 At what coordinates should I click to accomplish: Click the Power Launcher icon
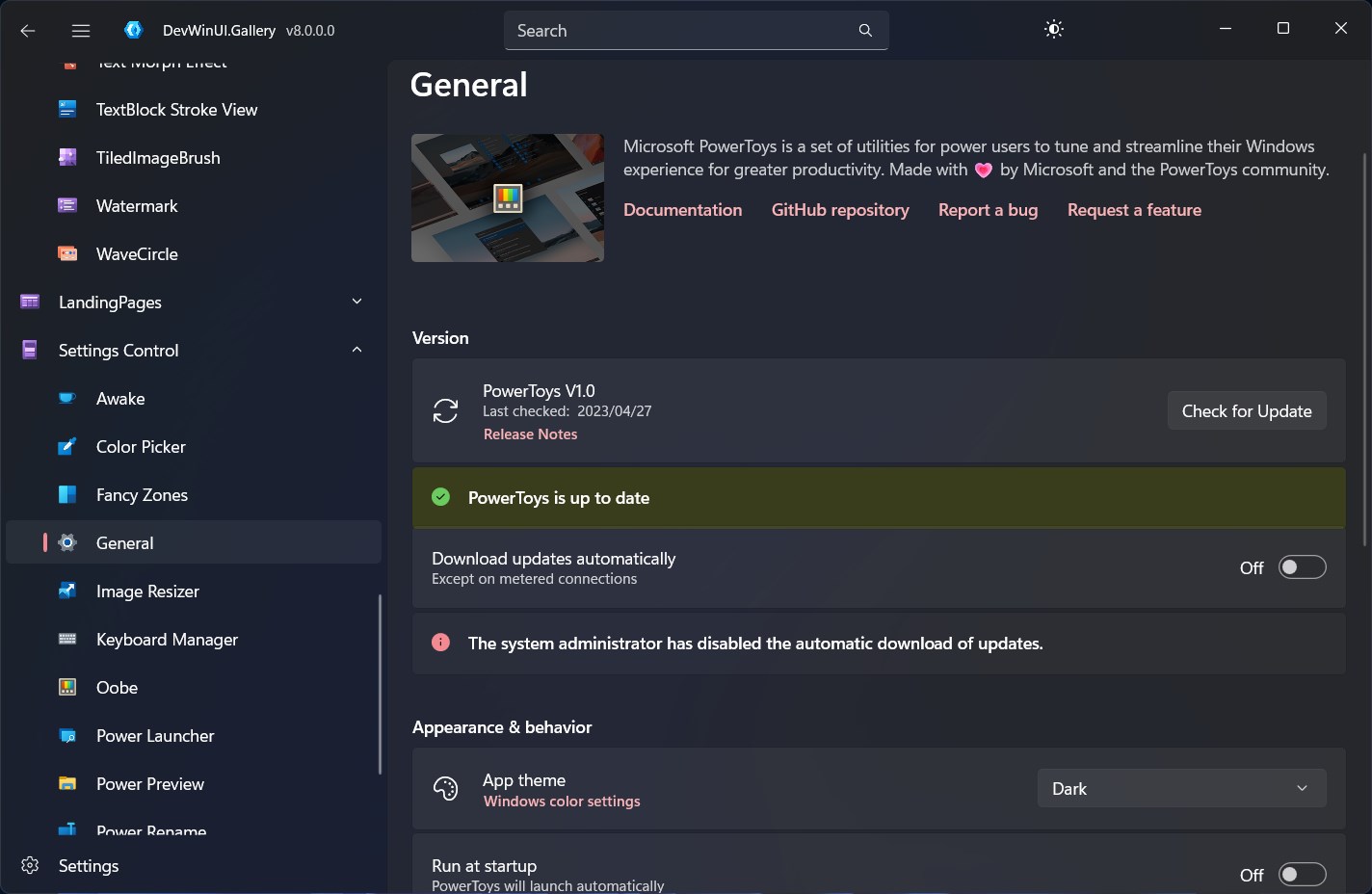pyautogui.click(x=67, y=736)
